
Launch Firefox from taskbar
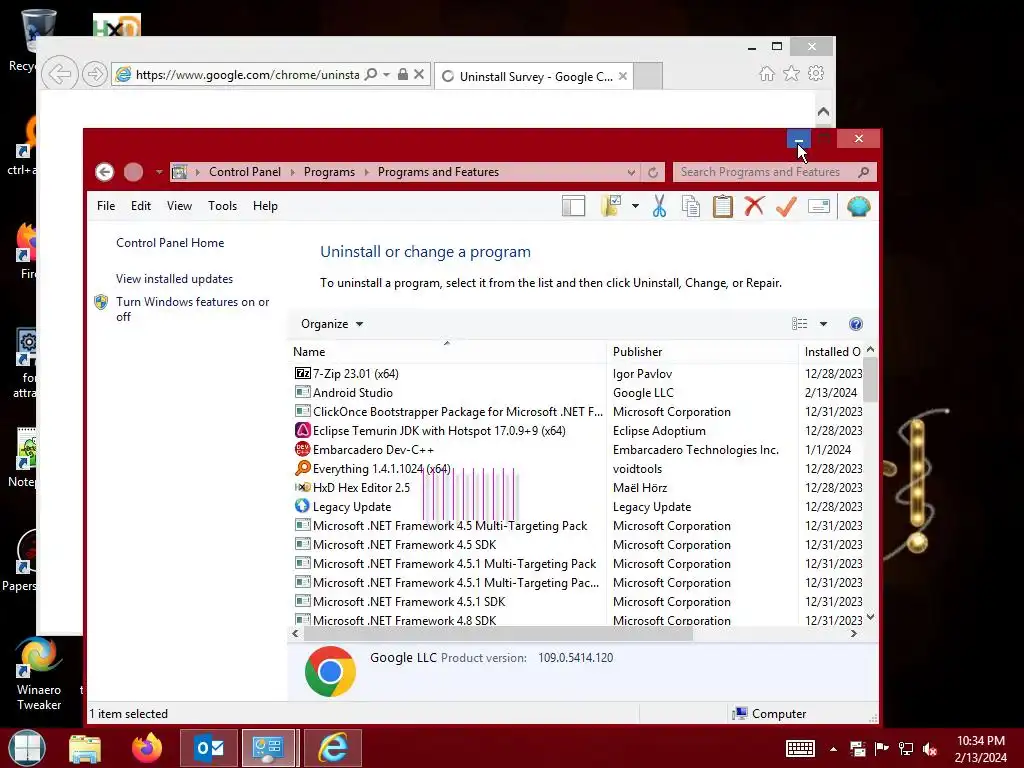(147, 748)
